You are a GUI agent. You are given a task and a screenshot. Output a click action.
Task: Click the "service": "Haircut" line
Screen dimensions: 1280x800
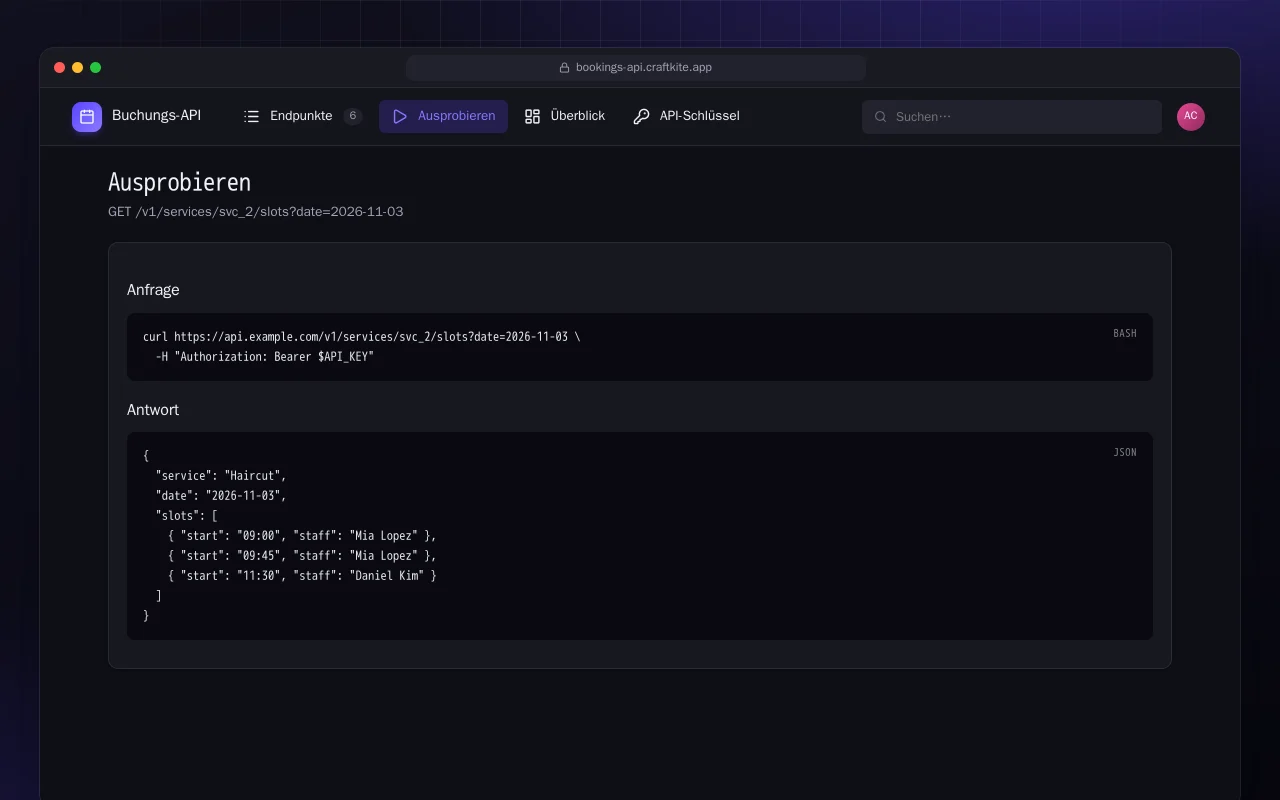coord(221,476)
